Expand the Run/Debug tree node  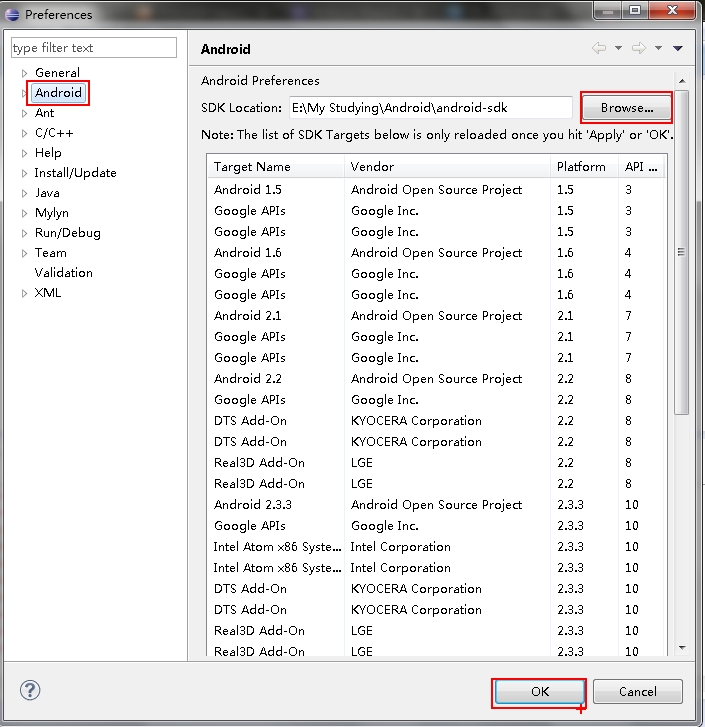(25, 233)
